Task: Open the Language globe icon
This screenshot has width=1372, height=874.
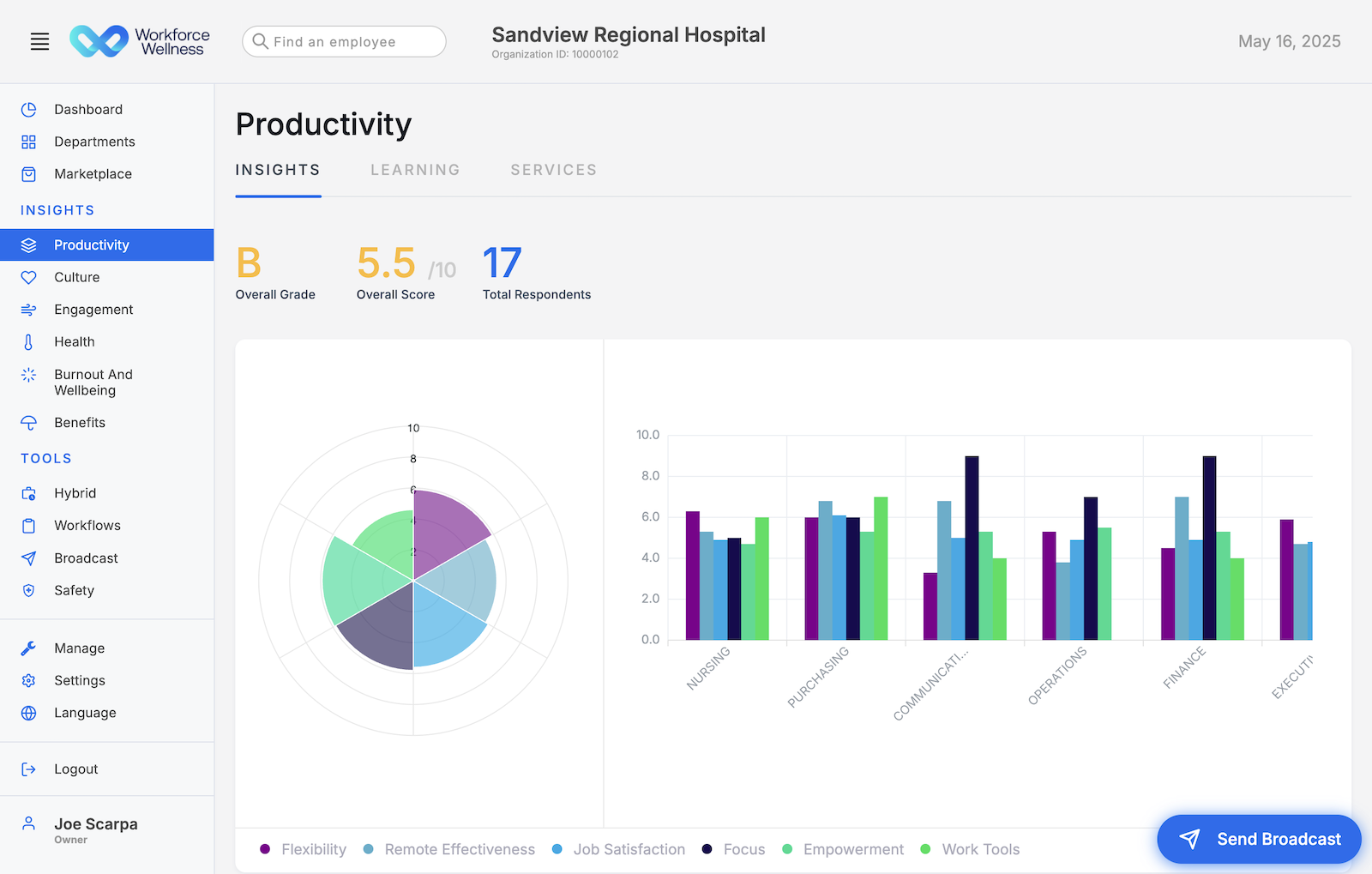Action: pos(28,713)
